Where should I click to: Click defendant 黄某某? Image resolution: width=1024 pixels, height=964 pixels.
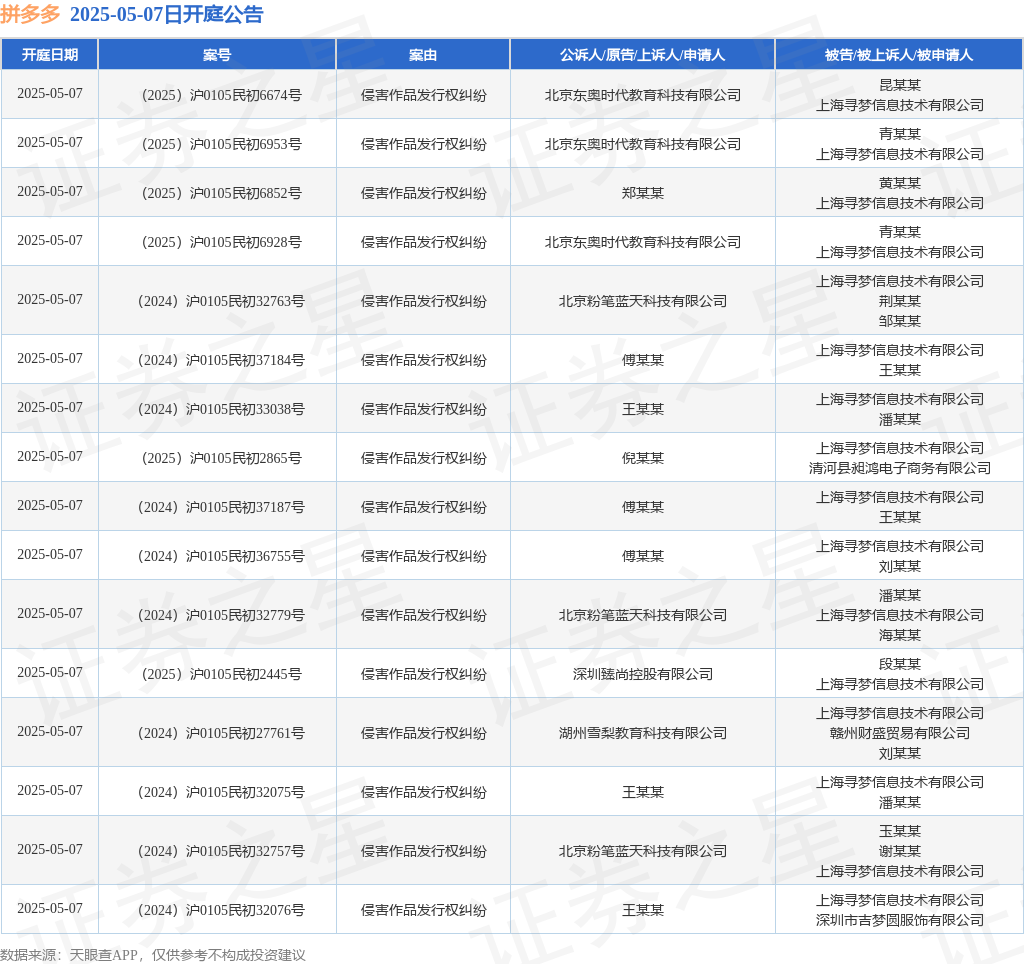(899, 183)
